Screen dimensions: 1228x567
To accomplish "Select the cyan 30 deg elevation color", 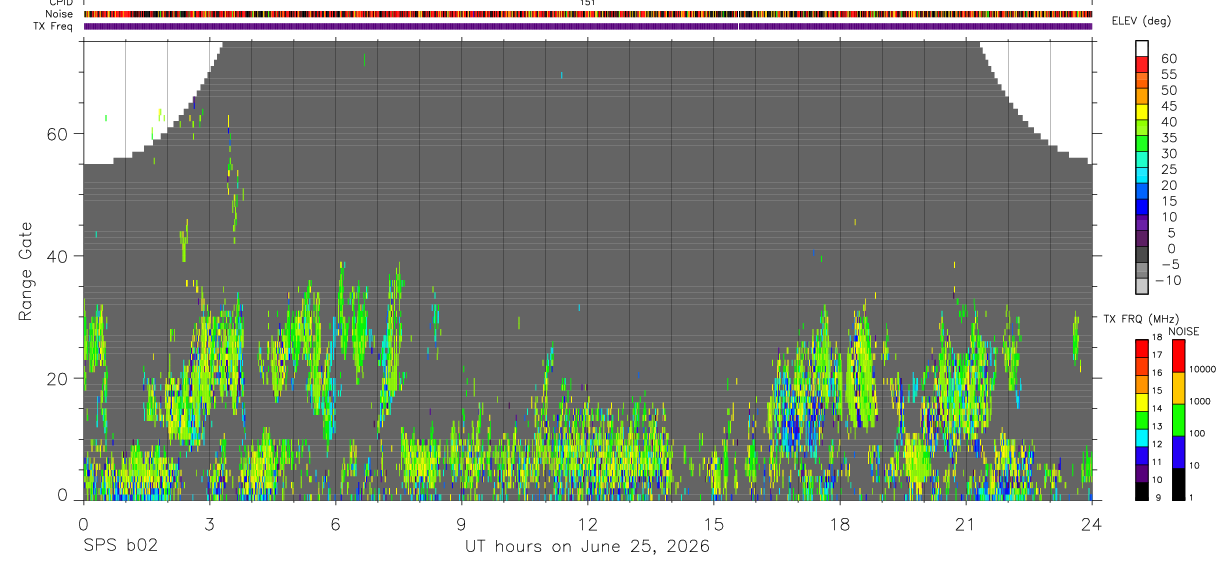I will coord(1141,160).
